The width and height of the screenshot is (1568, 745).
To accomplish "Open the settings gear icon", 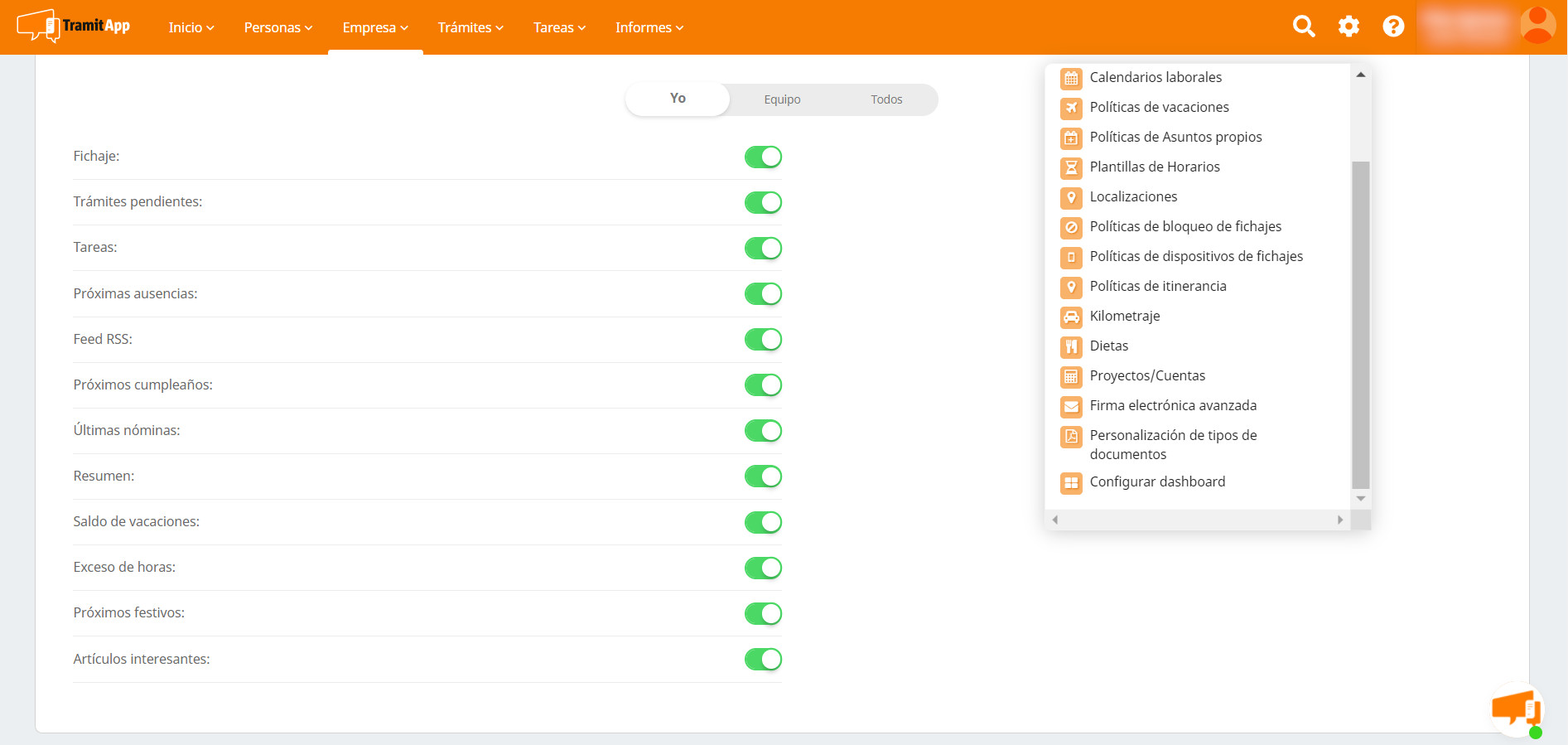I will [1348, 27].
